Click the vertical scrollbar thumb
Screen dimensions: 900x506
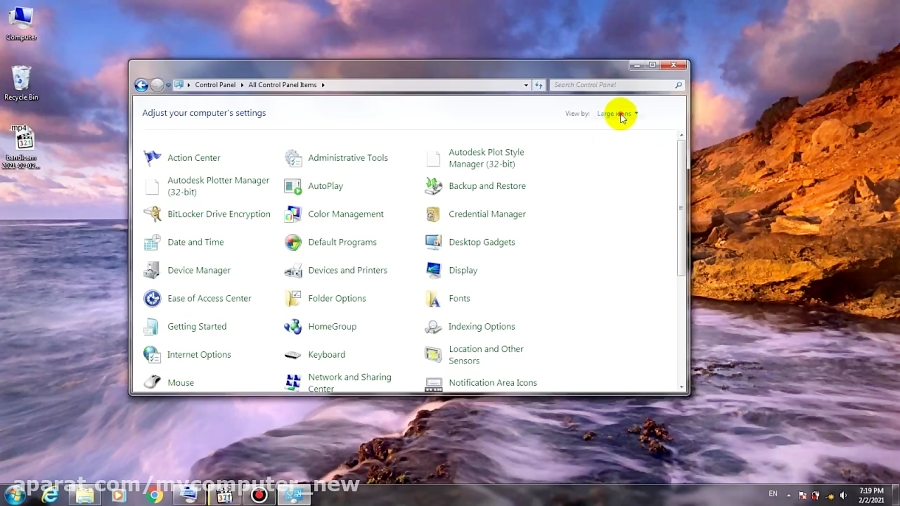point(681,208)
